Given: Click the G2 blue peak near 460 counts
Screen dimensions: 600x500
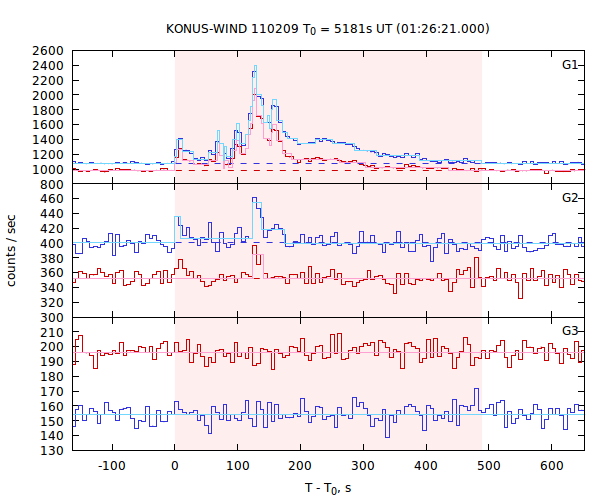Looking at the screenshot, I should tap(254, 198).
